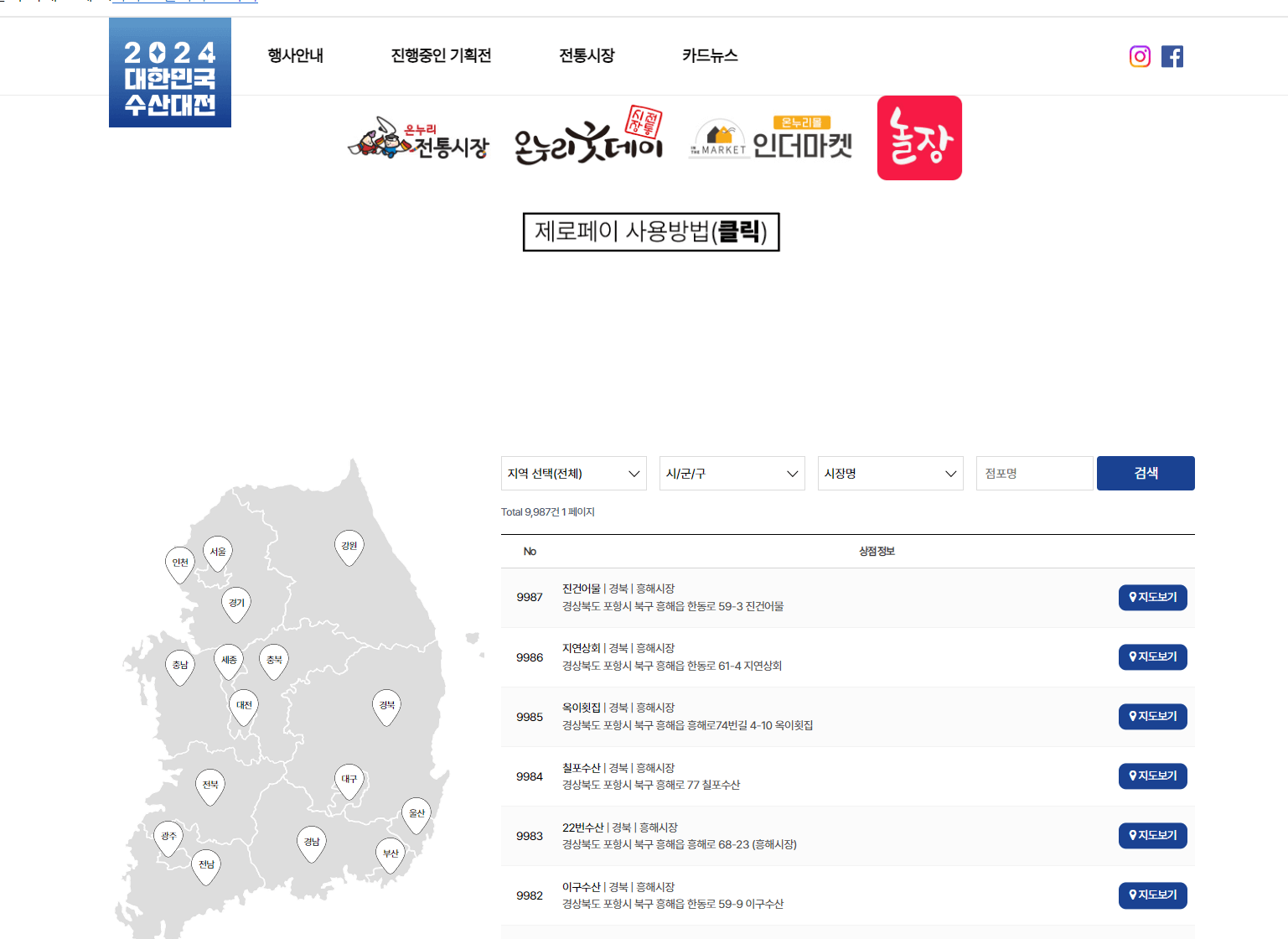This screenshot has width=1288, height=939.
Task: Expand the 시/군/구 dropdown
Action: tap(732, 473)
